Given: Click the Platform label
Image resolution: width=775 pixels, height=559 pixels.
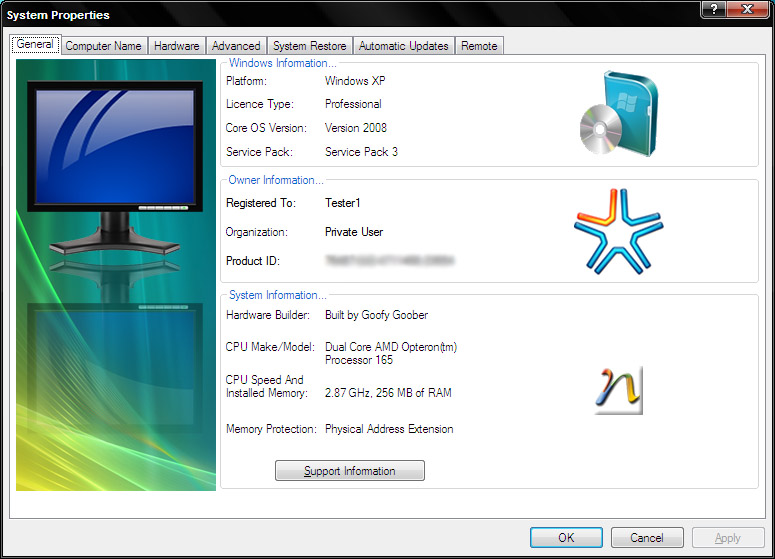Looking at the screenshot, I should click(x=246, y=81).
